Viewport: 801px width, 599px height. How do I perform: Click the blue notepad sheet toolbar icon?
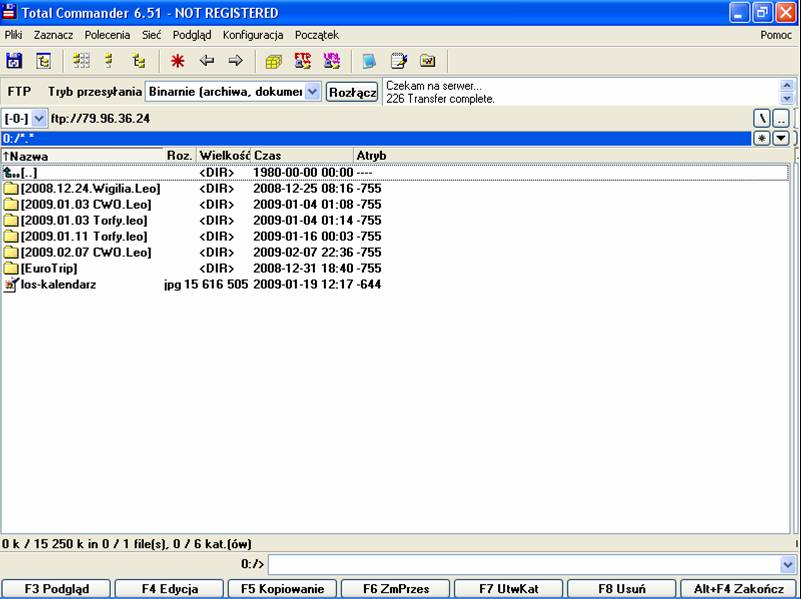[x=369, y=61]
